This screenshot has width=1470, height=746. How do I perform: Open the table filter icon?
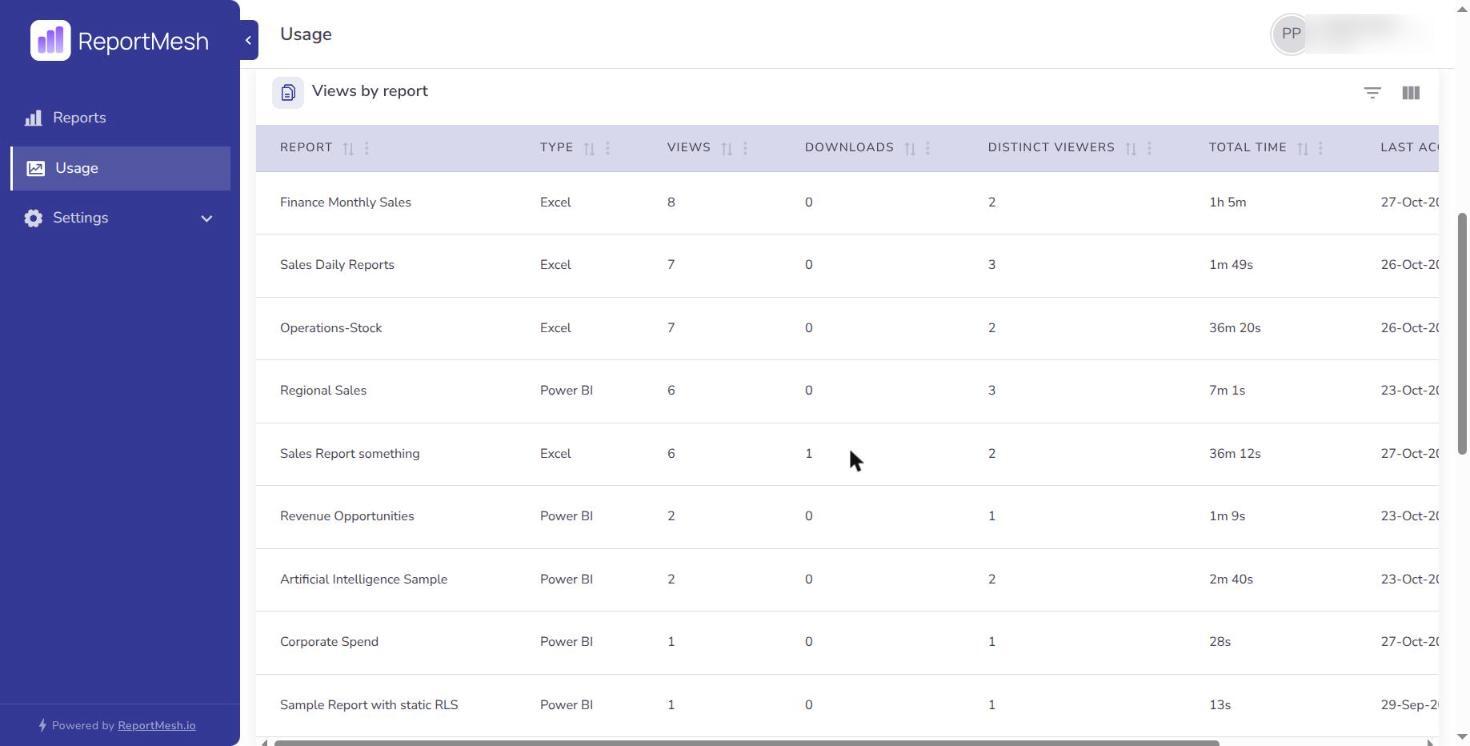[1372, 93]
